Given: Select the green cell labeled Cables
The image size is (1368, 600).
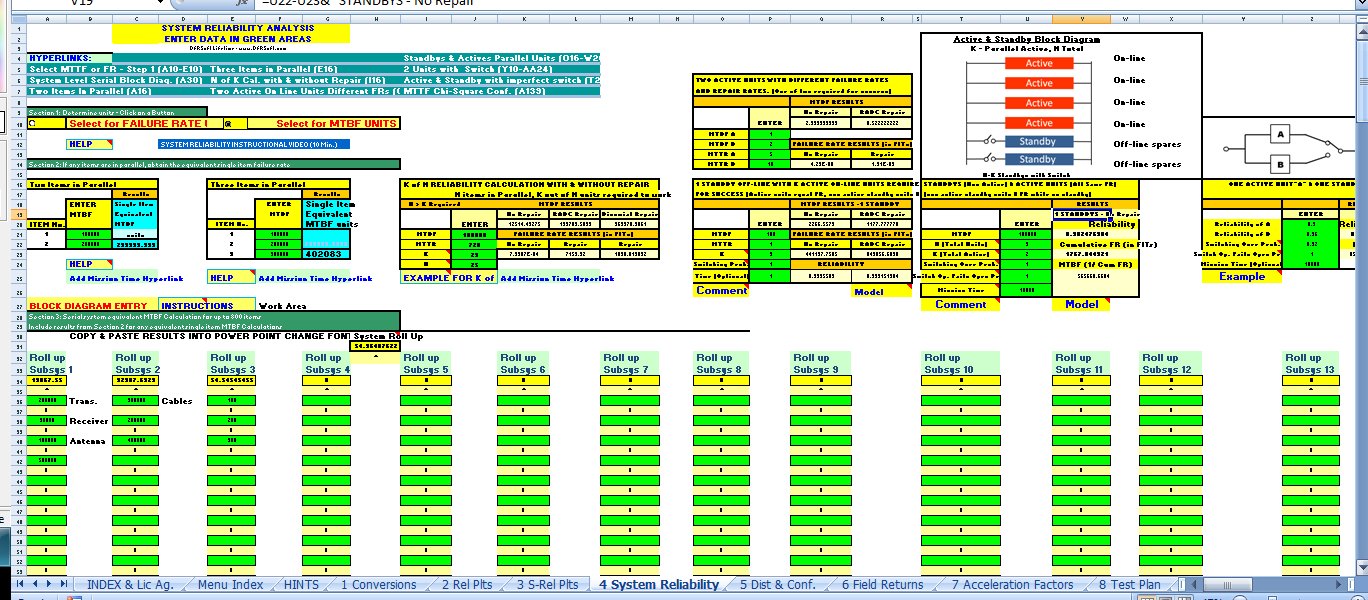Looking at the screenshot, I should click(x=134, y=400).
